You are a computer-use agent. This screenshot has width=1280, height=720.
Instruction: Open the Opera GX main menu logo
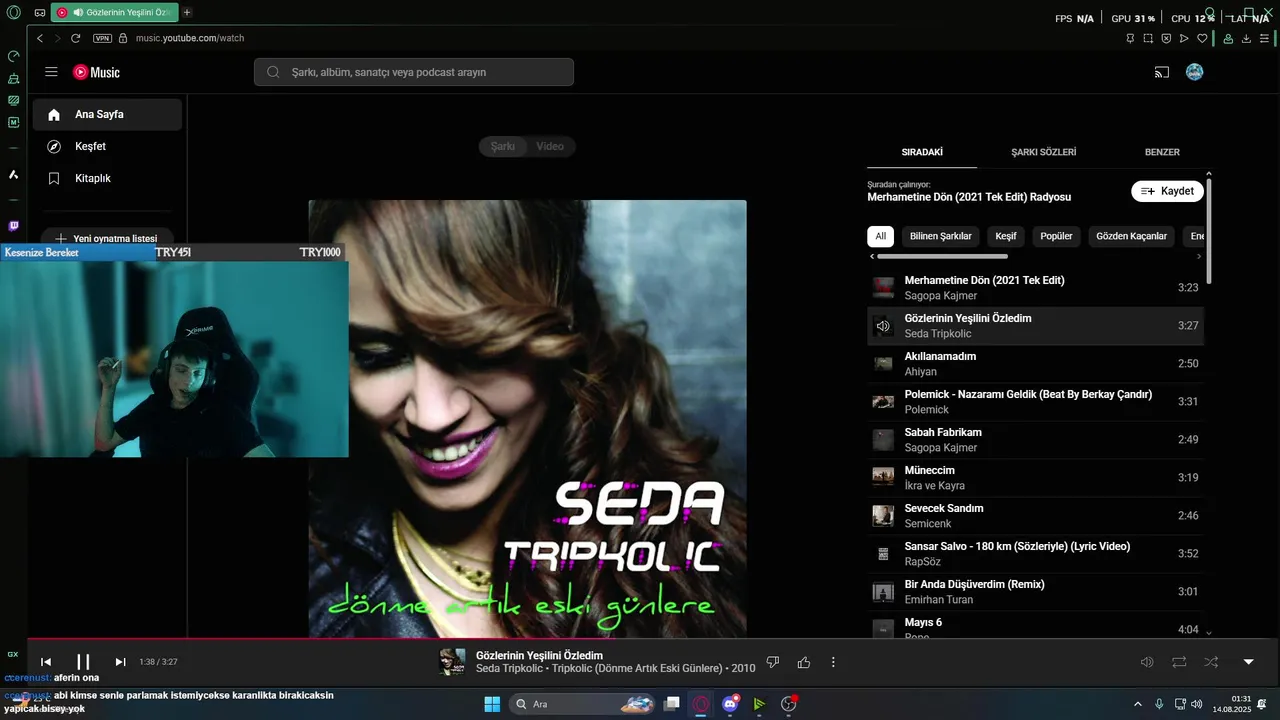(x=13, y=13)
